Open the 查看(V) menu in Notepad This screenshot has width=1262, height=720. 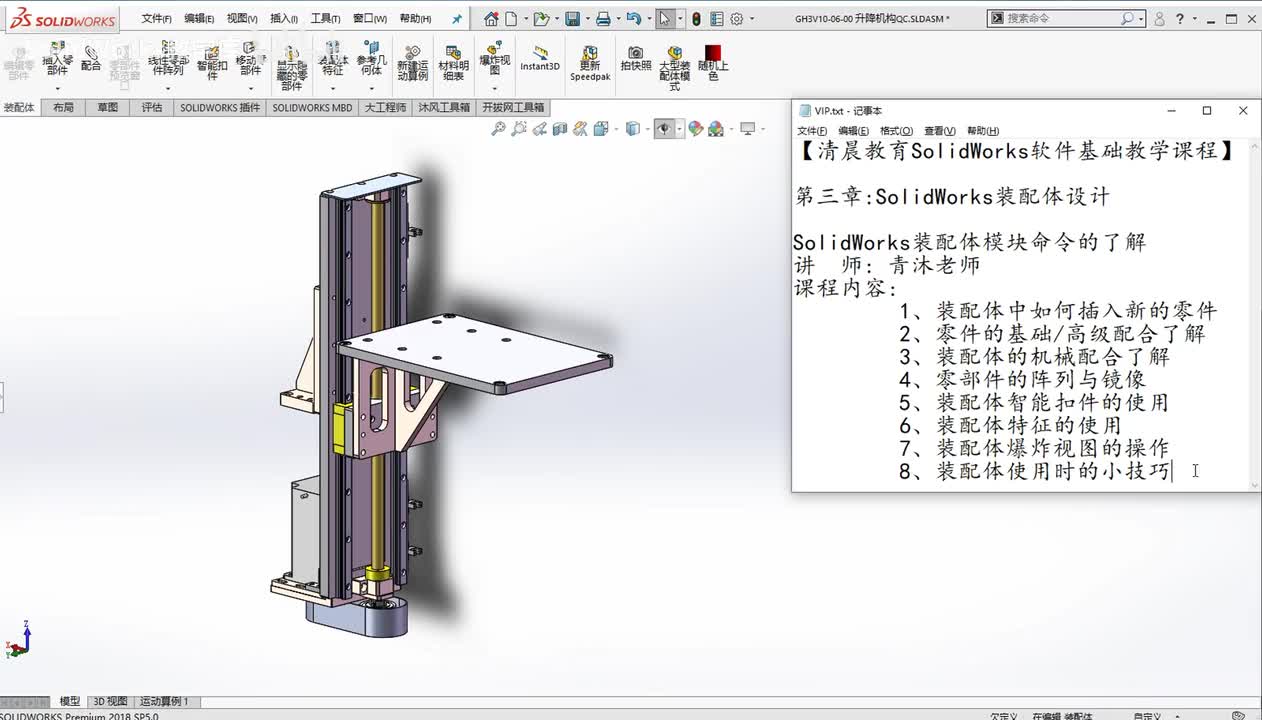tap(939, 131)
